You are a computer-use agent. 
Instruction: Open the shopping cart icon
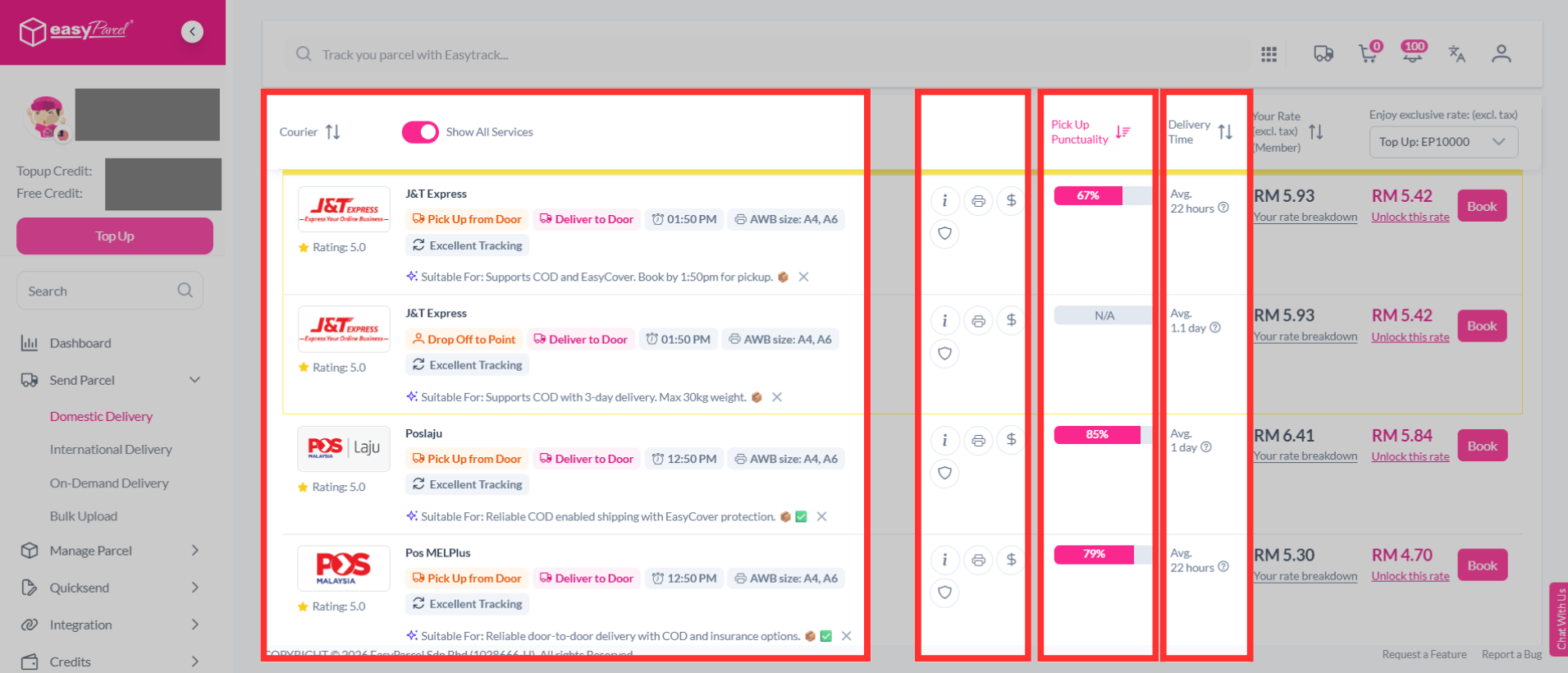tap(1369, 53)
